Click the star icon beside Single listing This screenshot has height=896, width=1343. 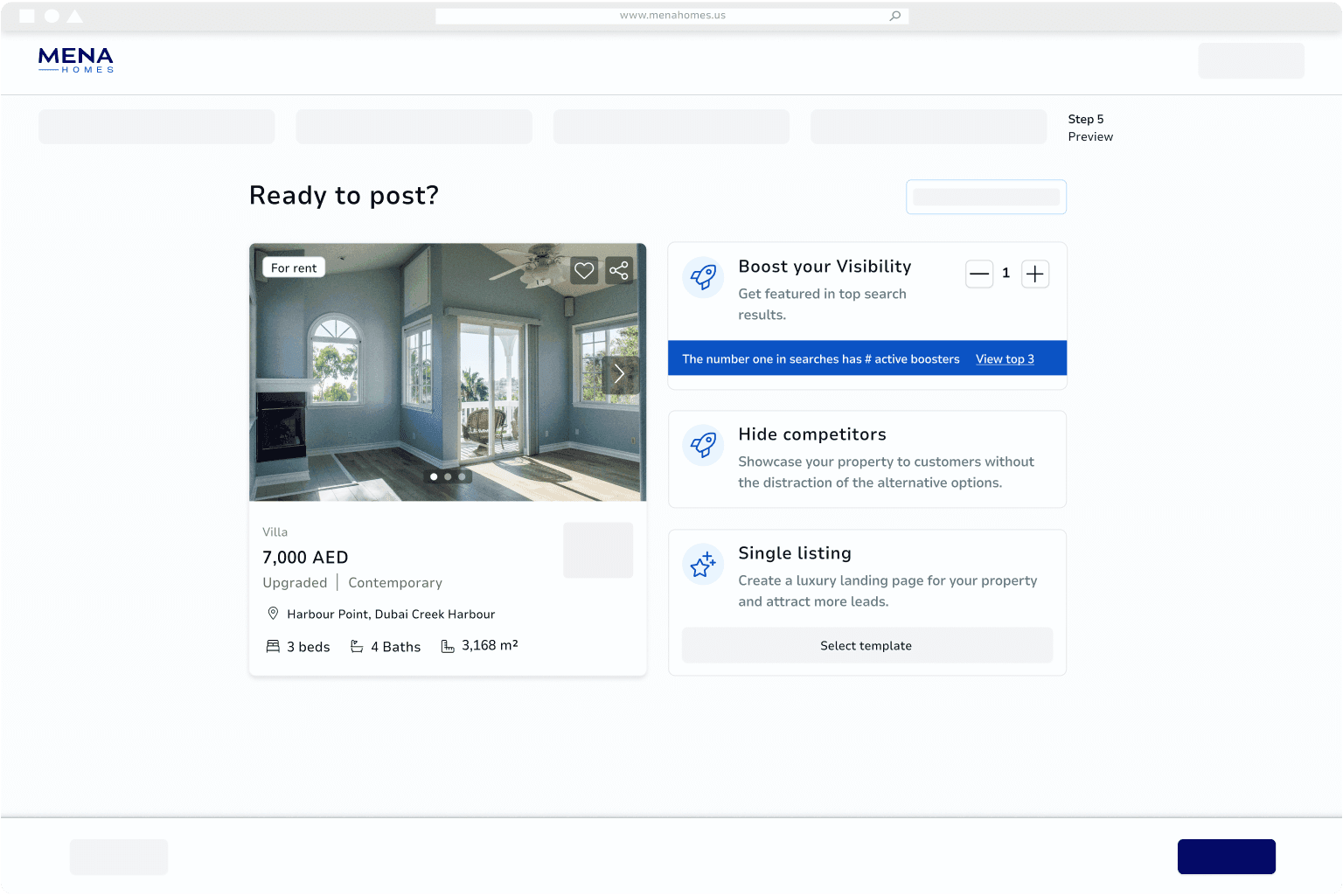703,564
